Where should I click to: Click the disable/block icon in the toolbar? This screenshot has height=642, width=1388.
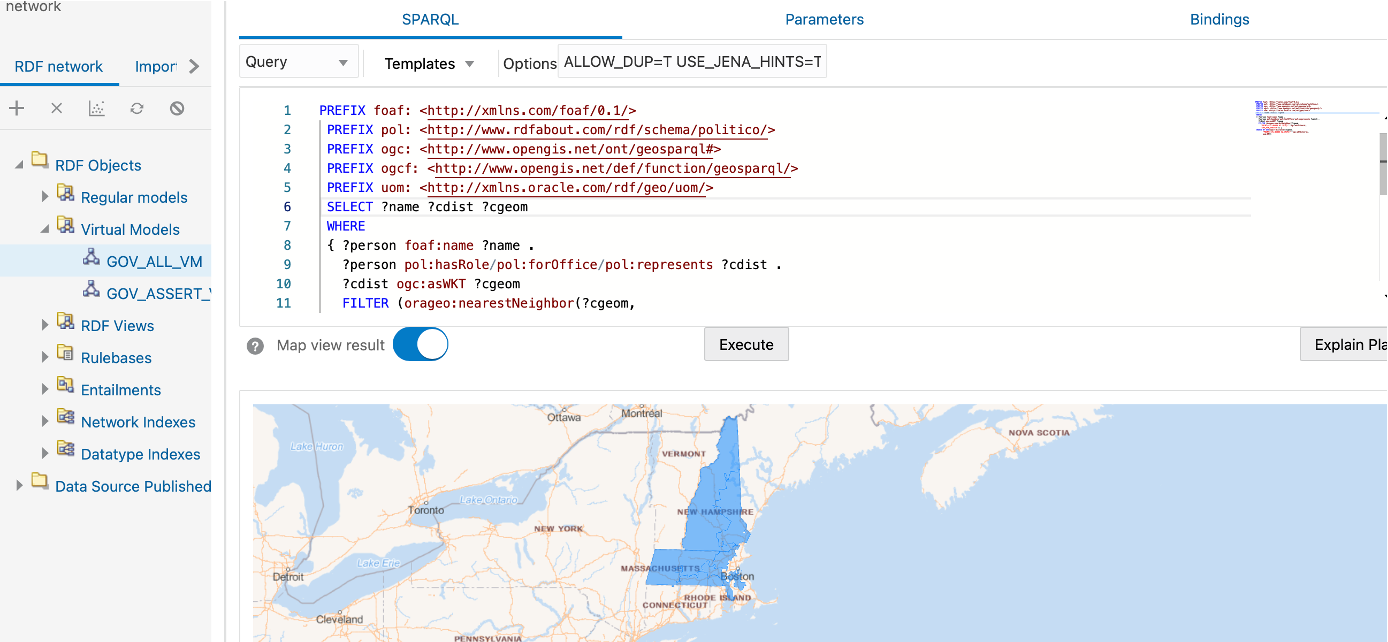tap(176, 108)
